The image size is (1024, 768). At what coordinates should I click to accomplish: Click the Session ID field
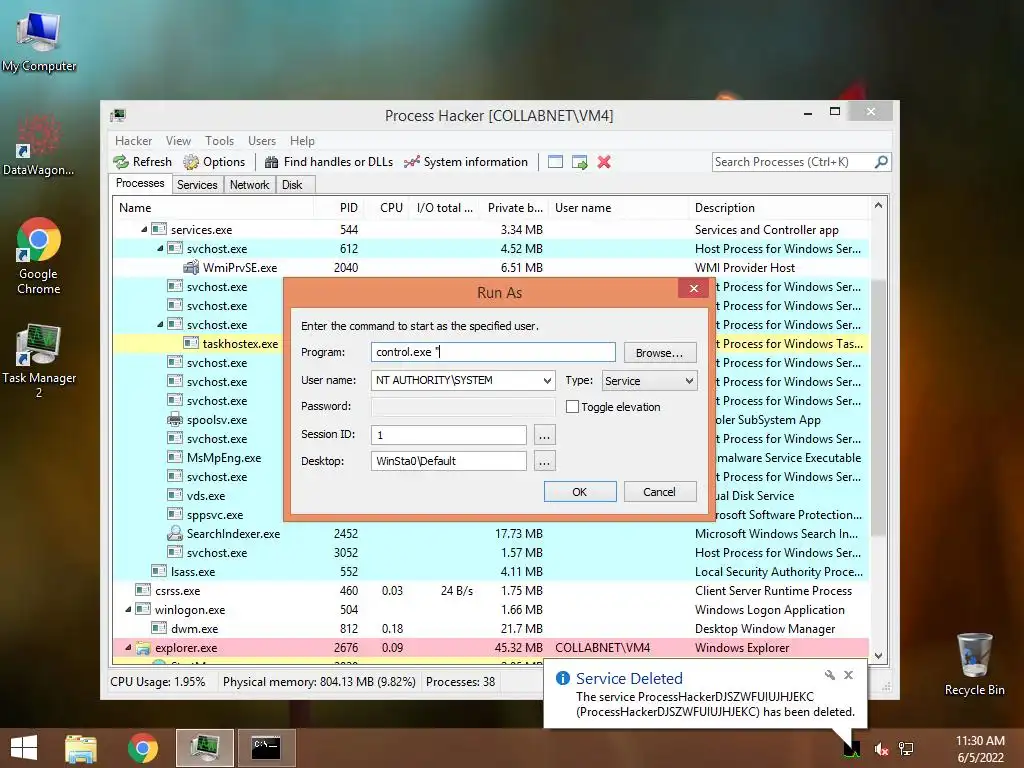(x=449, y=435)
